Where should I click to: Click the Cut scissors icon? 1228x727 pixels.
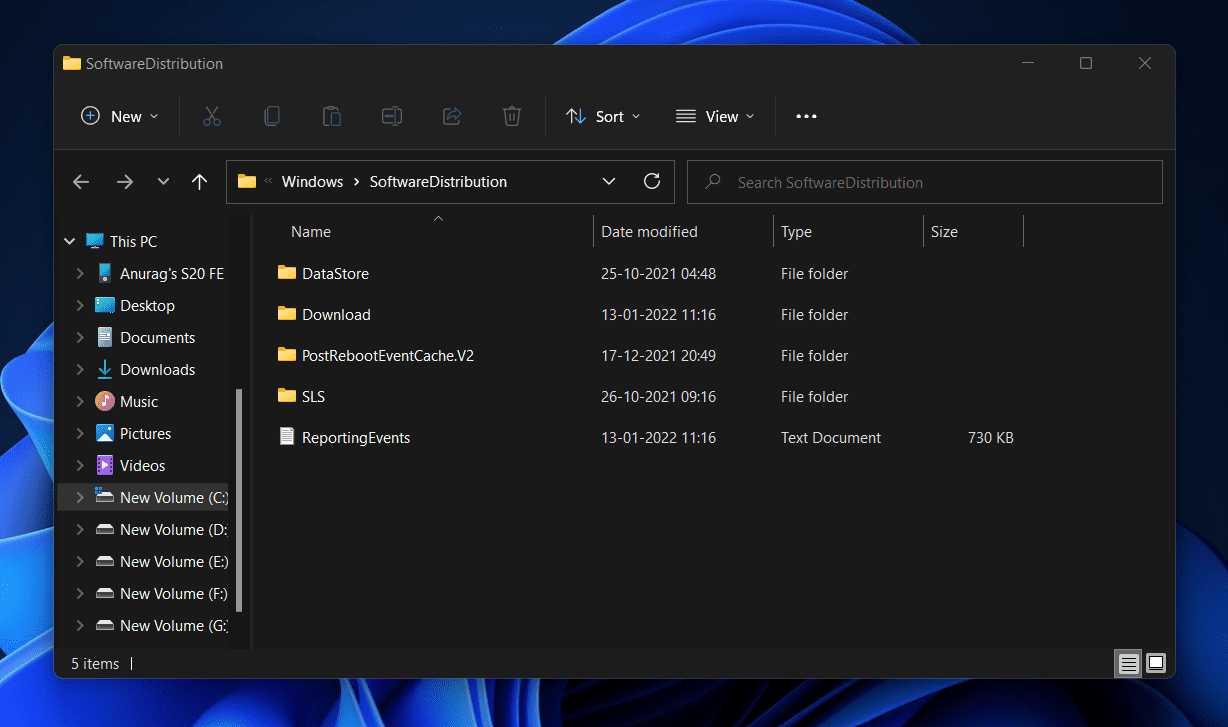(211, 116)
